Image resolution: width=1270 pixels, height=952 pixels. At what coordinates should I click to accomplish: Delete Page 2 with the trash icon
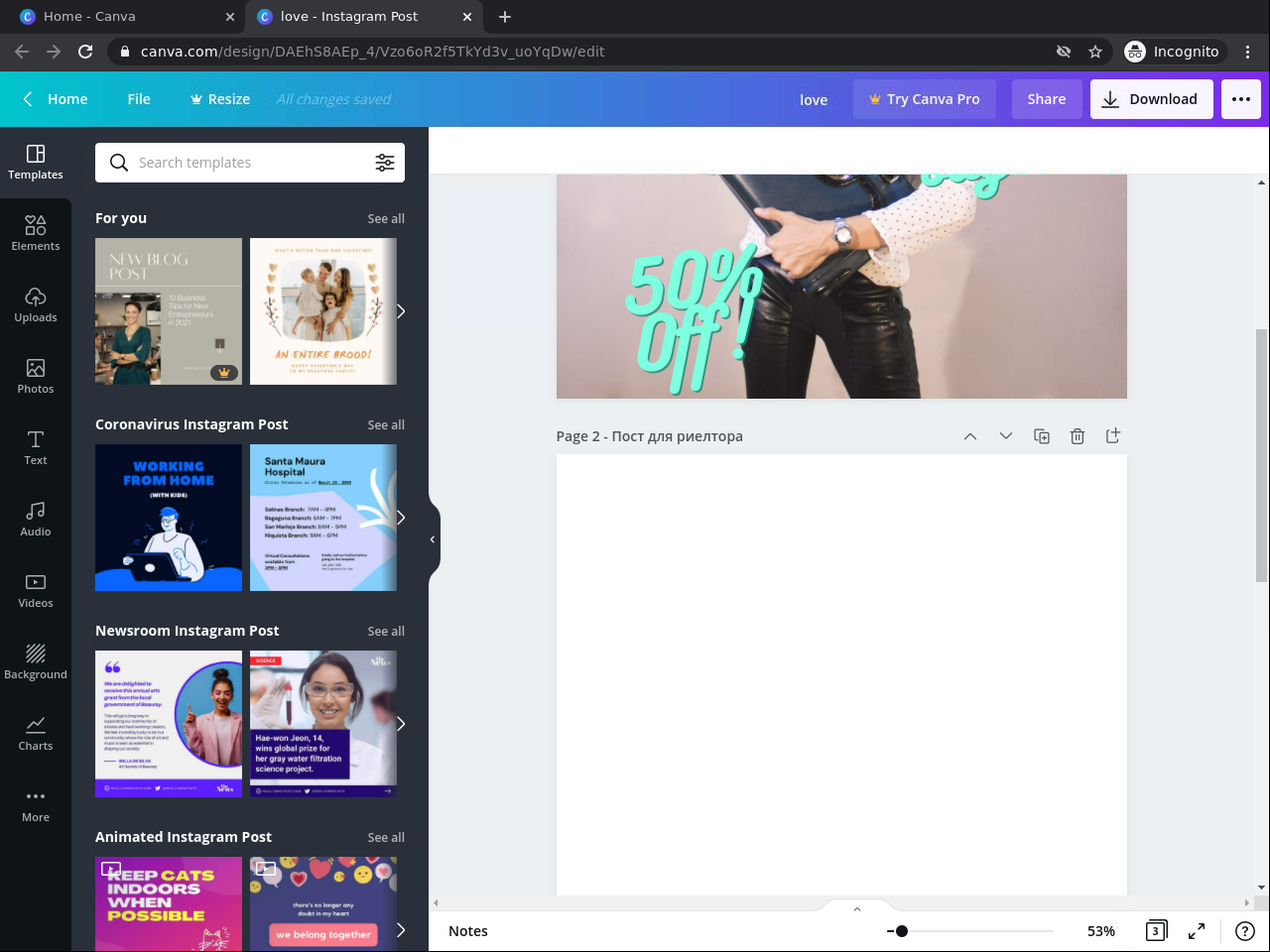(x=1078, y=436)
